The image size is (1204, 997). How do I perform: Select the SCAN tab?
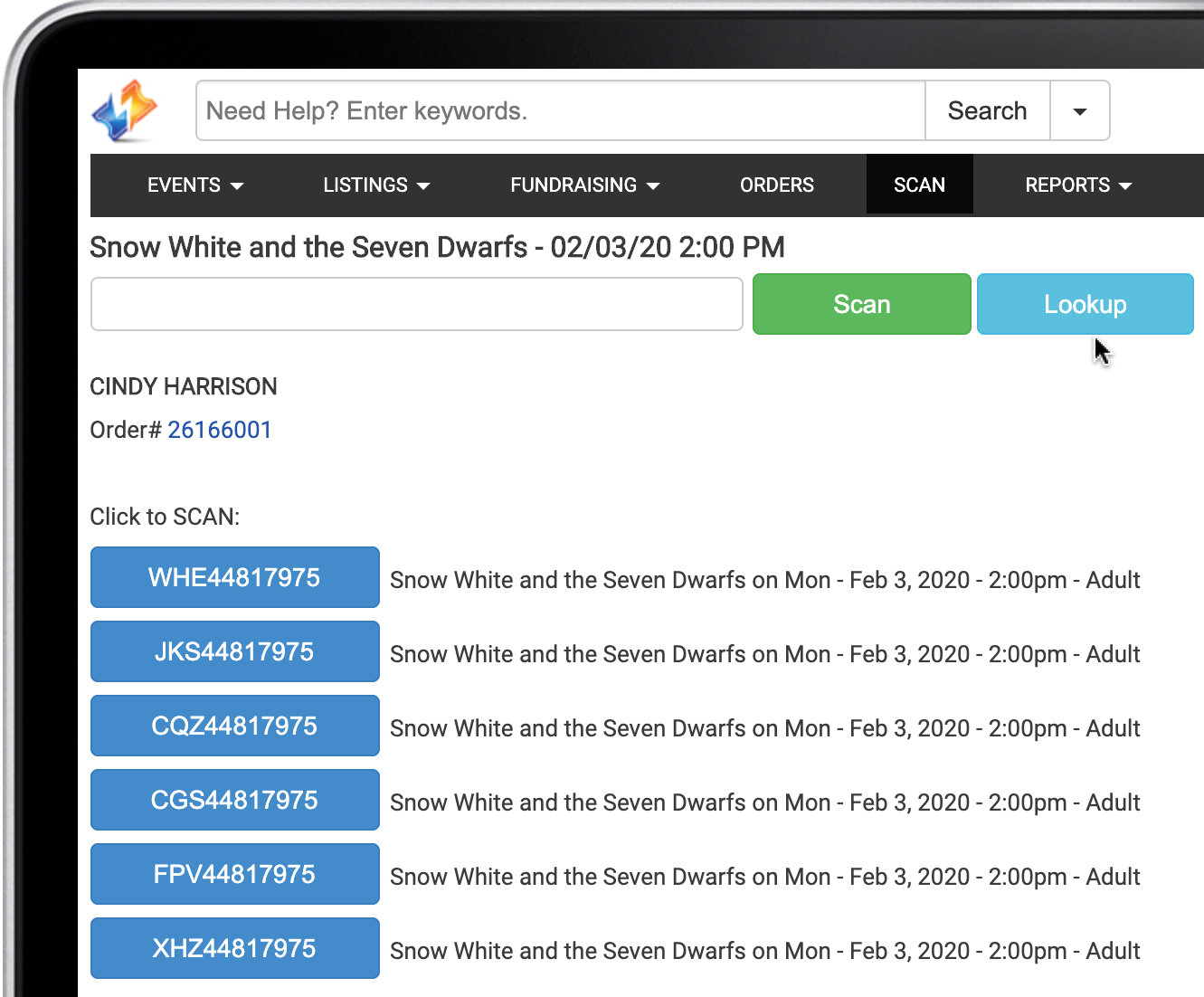[x=919, y=185]
